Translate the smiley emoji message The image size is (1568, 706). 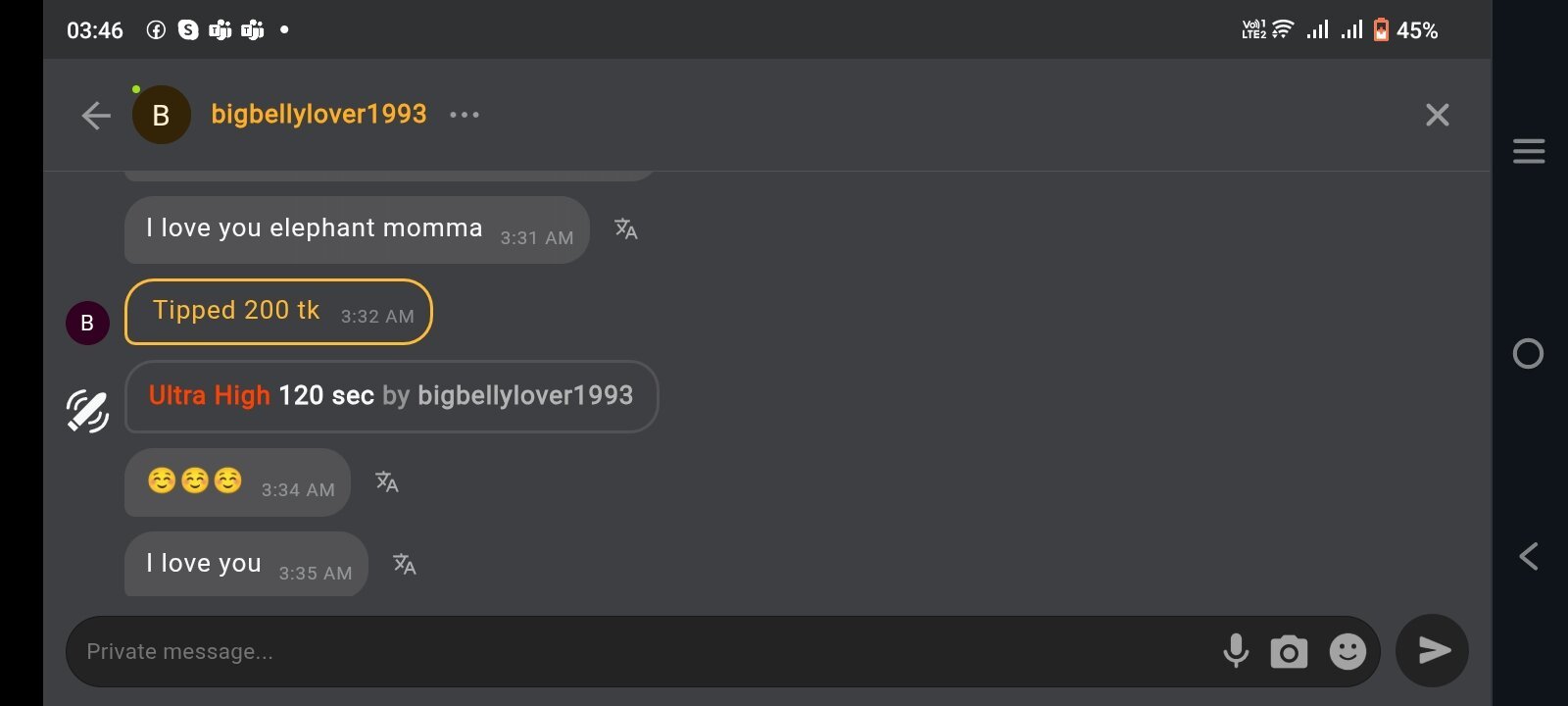pos(387,481)
